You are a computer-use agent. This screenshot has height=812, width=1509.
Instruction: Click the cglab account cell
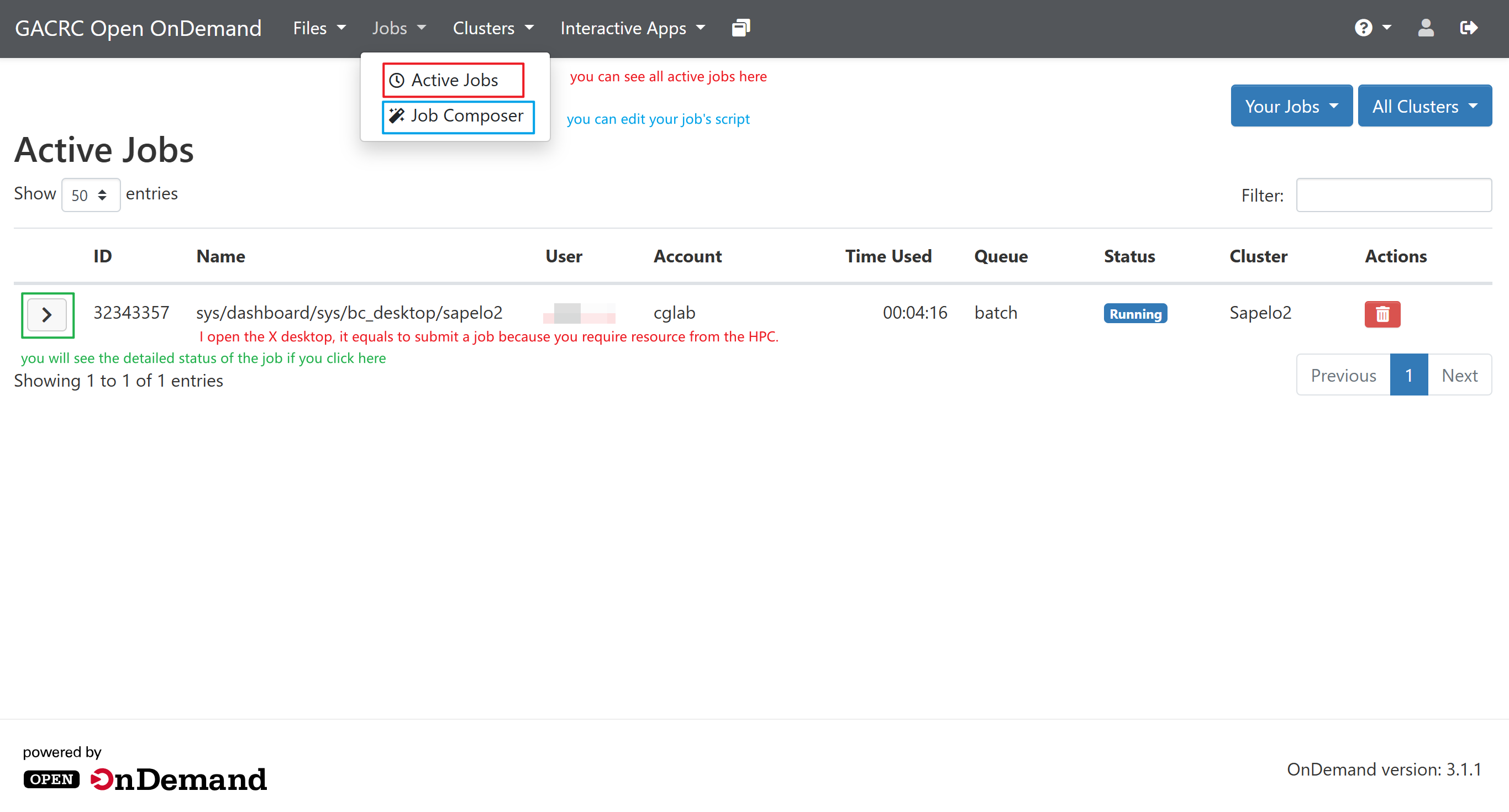tap(674, 313)
